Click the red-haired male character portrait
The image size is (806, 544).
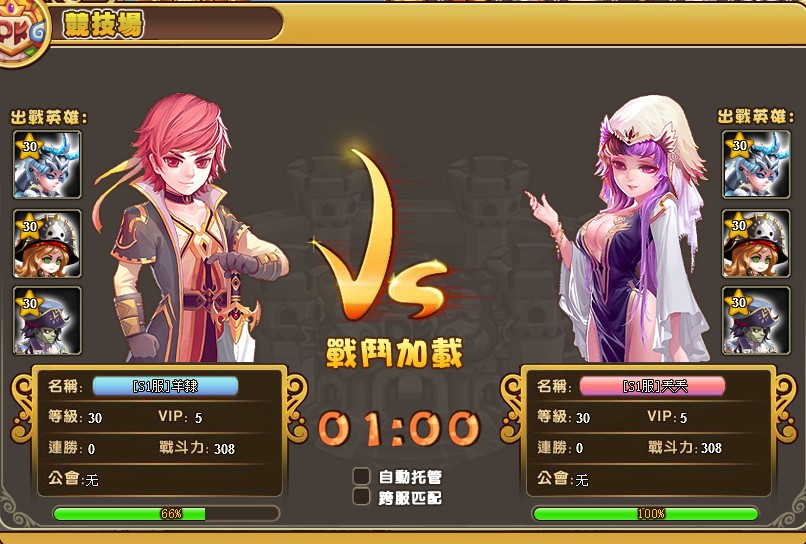click(x=190, y=228)
